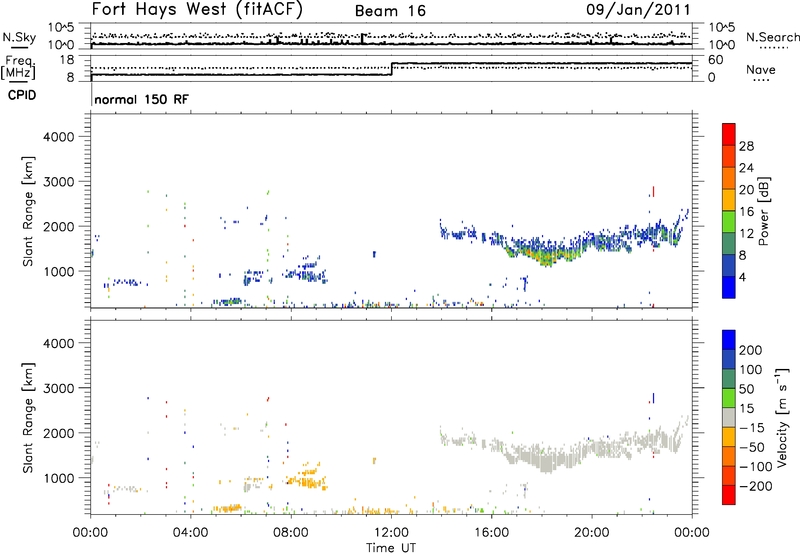Click the 'Beam 16' label
Screen dimensions: 800x554
[x=390, y=11]
